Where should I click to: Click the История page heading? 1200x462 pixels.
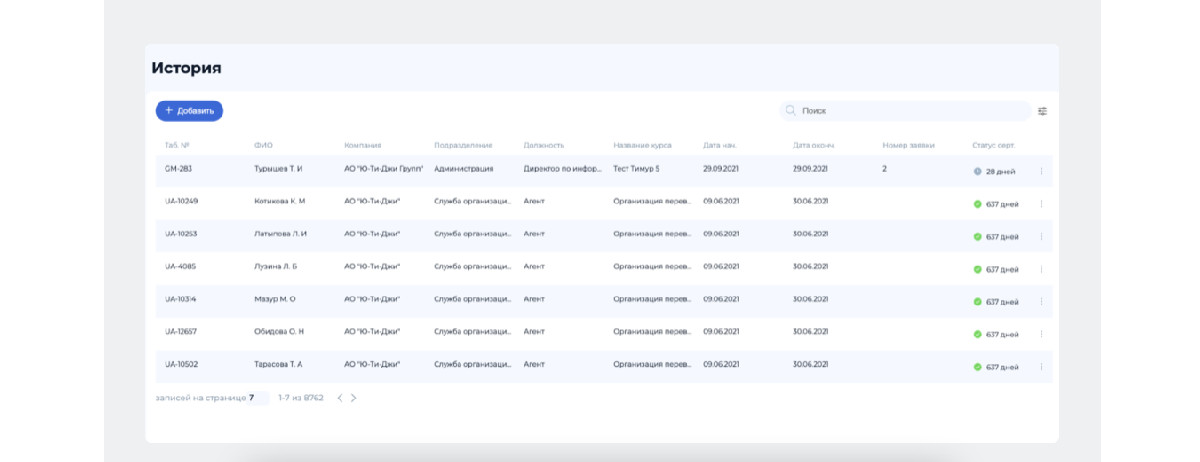(x=187, y=68)
